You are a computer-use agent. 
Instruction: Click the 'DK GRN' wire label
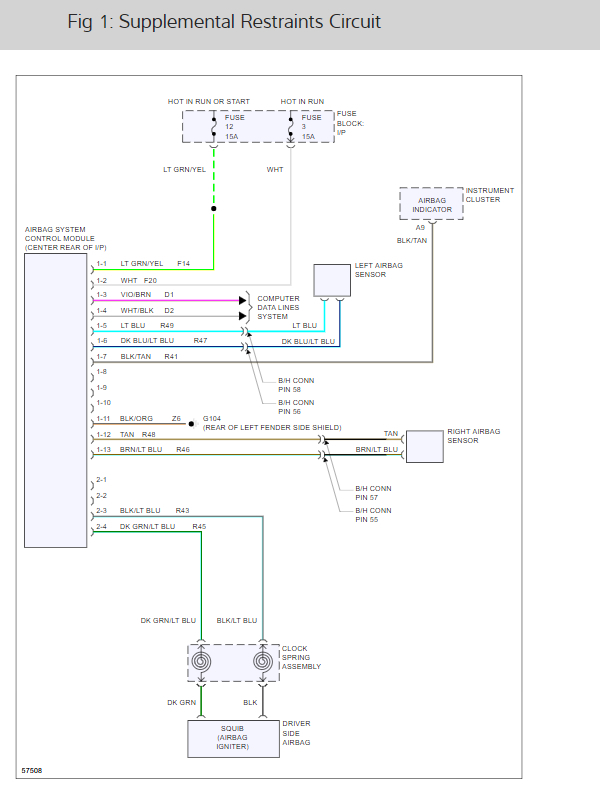coord(182,703)
